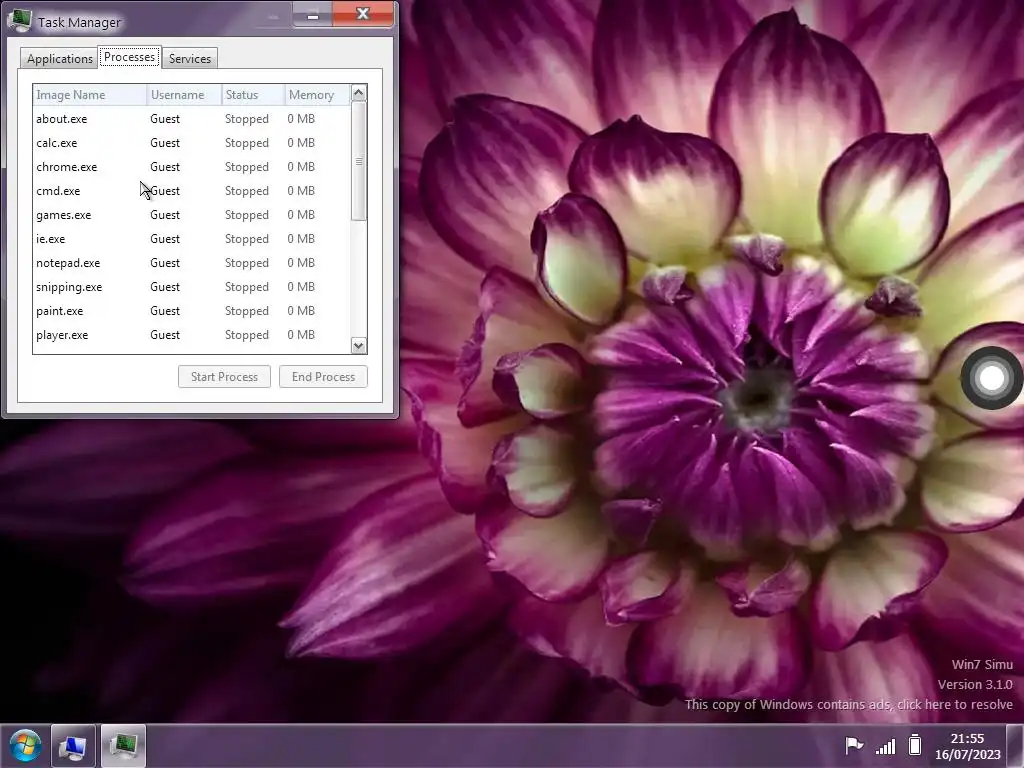Select the Task Manager taskbar icon
1024x768 pixels.
click(123, 746)
